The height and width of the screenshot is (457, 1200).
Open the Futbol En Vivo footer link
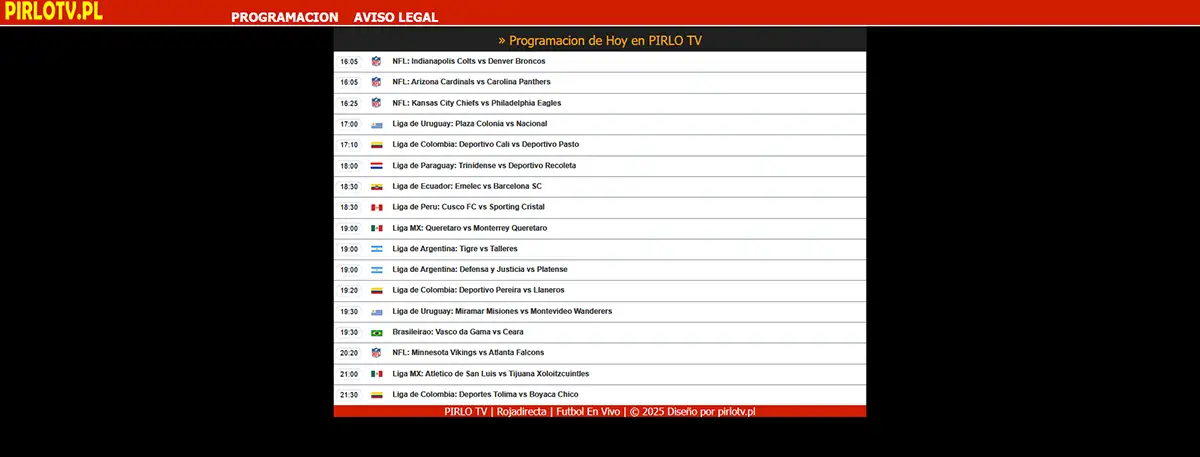pyautogui.click(x=588, y=411)
